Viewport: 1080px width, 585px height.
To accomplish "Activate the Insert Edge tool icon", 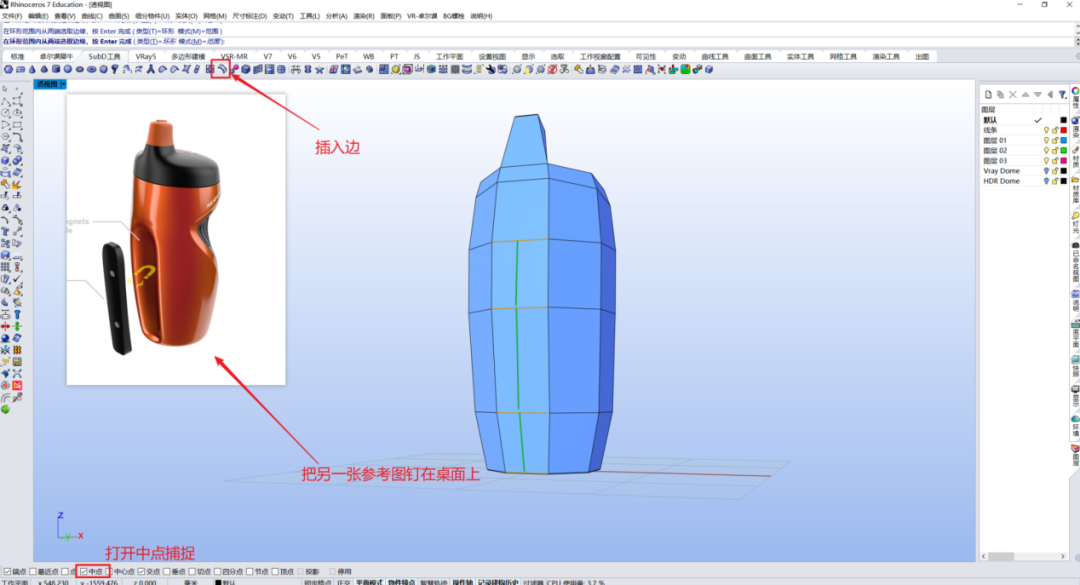I will 221,69.
